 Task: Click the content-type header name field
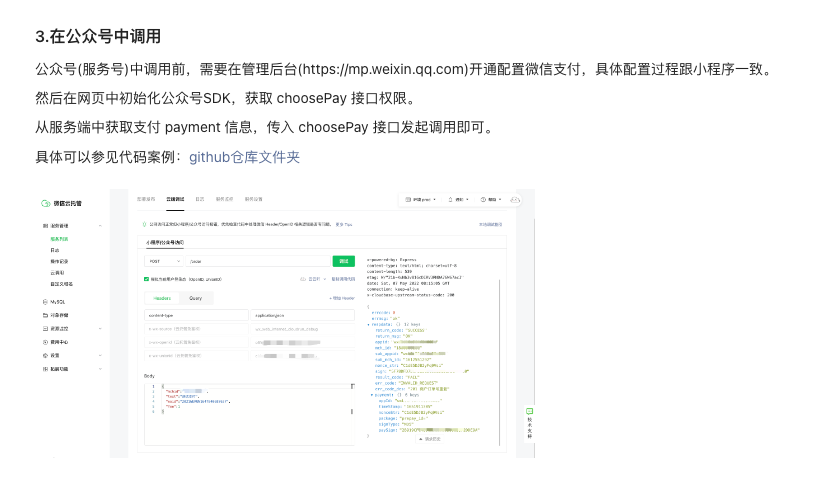196,315
